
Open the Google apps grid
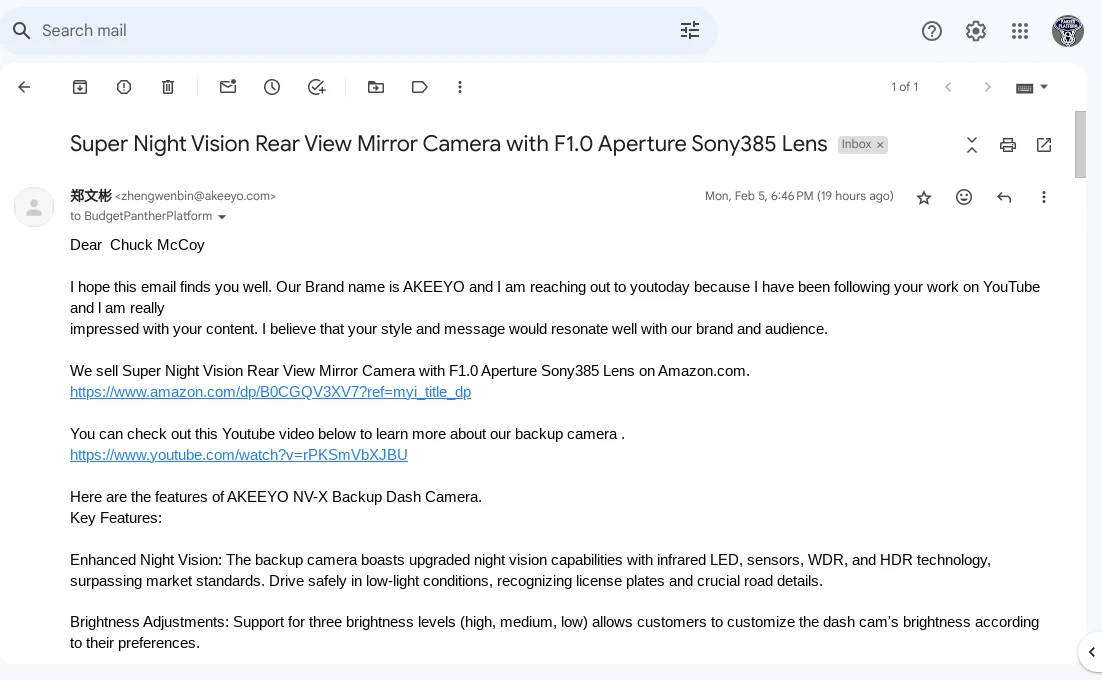1020,31
